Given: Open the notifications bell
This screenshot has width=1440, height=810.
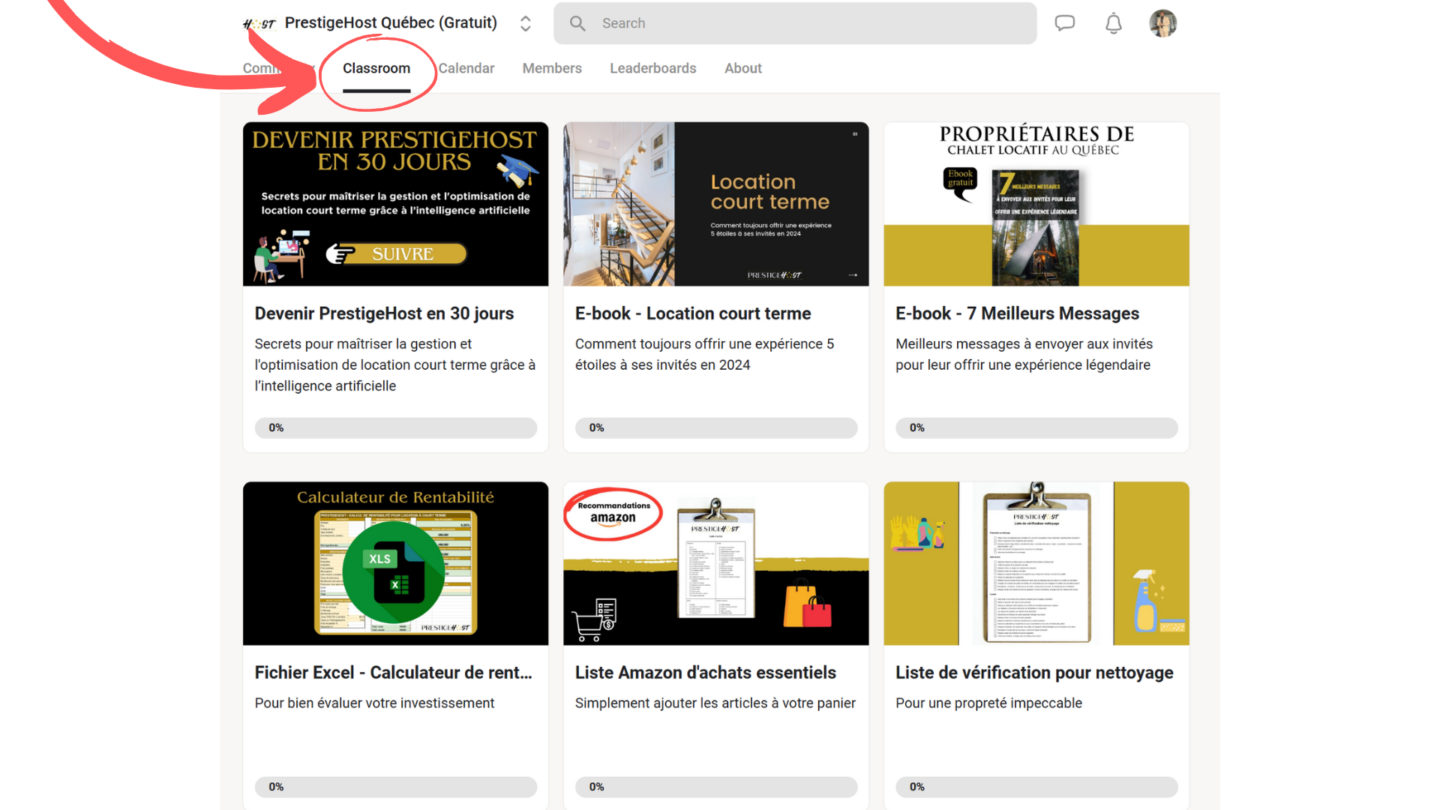Looking at the screenshot, I should (x=1113, y=23).
